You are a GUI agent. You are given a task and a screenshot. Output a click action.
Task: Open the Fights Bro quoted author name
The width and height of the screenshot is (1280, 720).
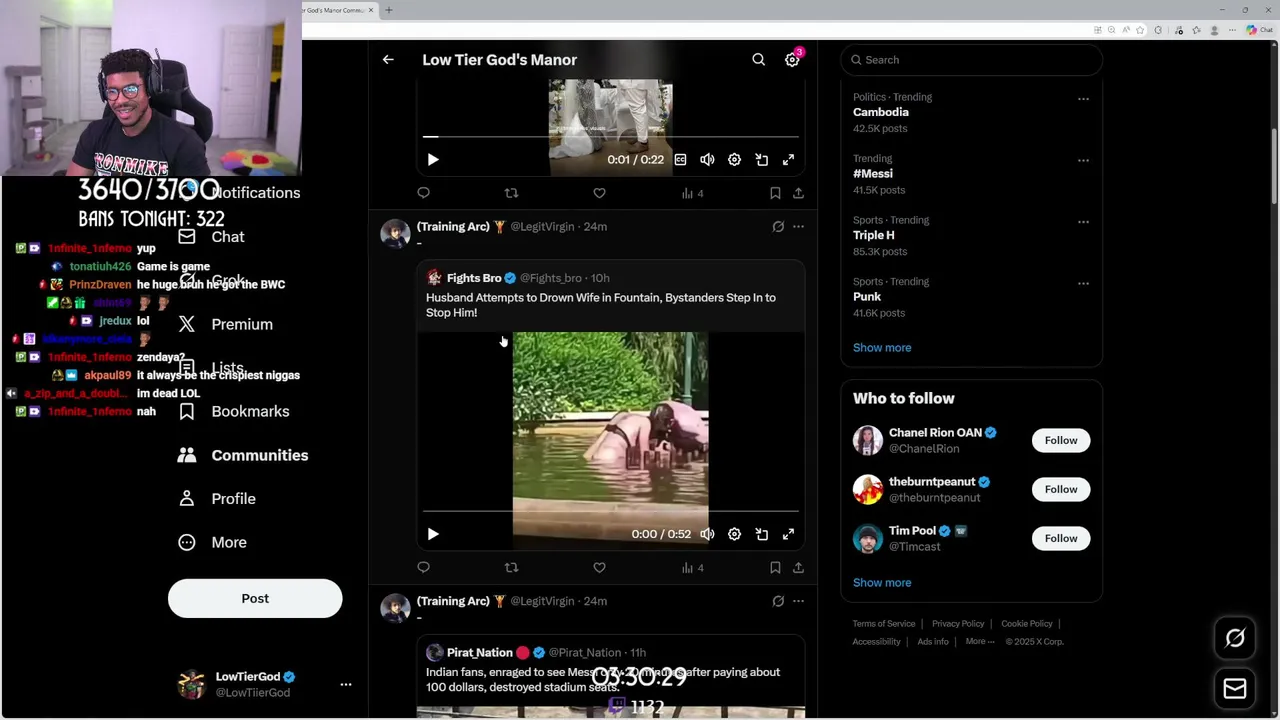tap(474, 278)
